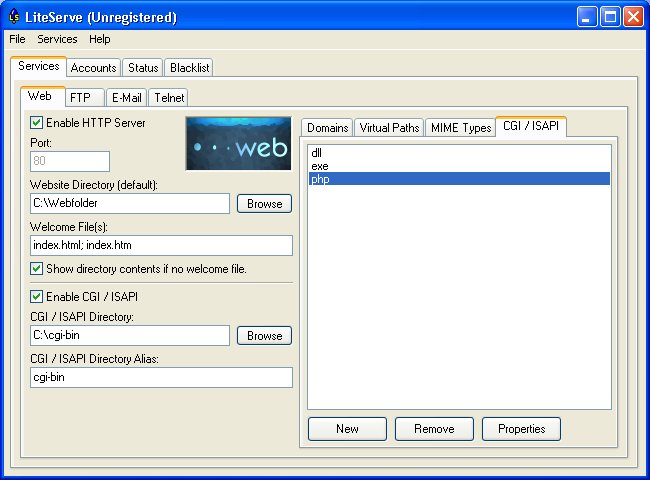
Task: Open the File menu
Action: (17, 39)
